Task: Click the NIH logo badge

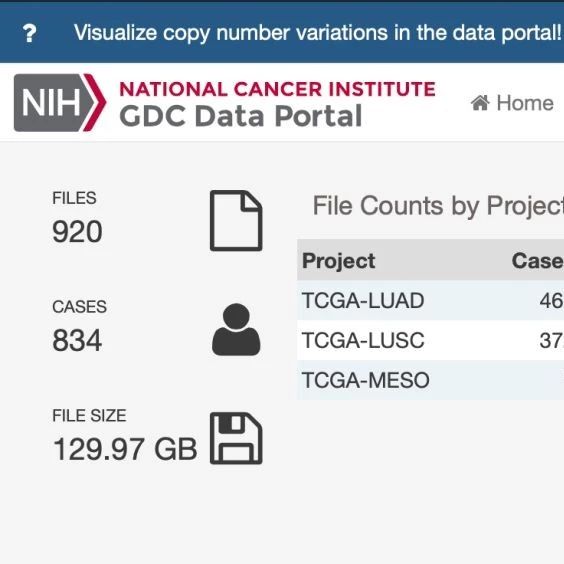Action: 60,103
